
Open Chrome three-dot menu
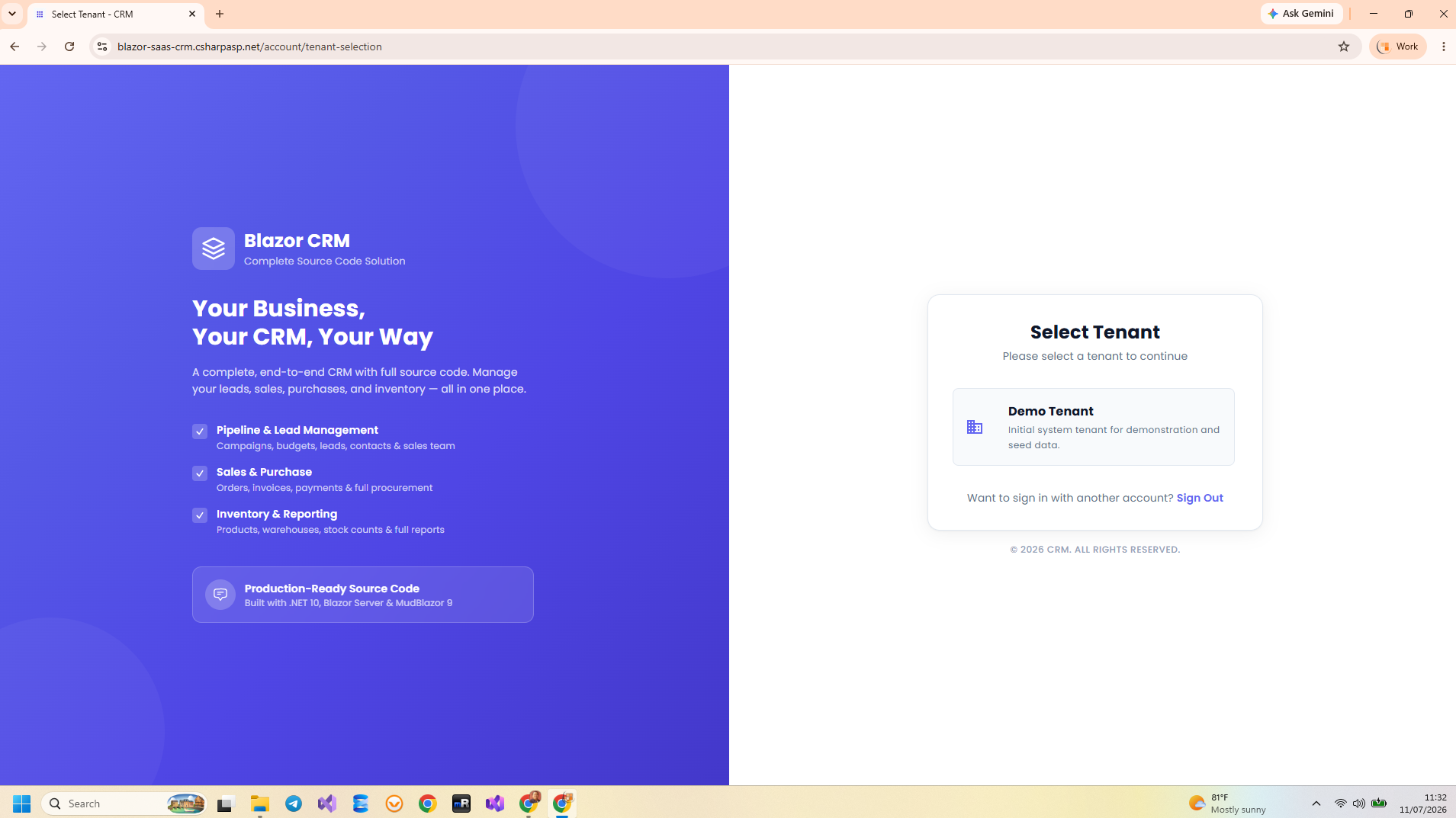coord(1444,47)
